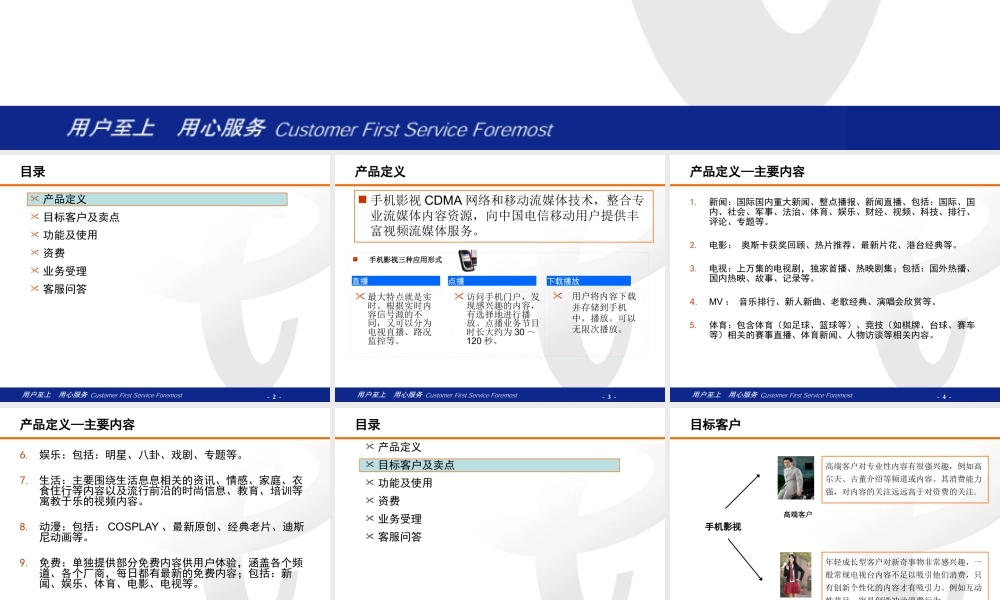Click page number 3 in slide footer
Screen dimensions: 1000x600
point(609,397)
